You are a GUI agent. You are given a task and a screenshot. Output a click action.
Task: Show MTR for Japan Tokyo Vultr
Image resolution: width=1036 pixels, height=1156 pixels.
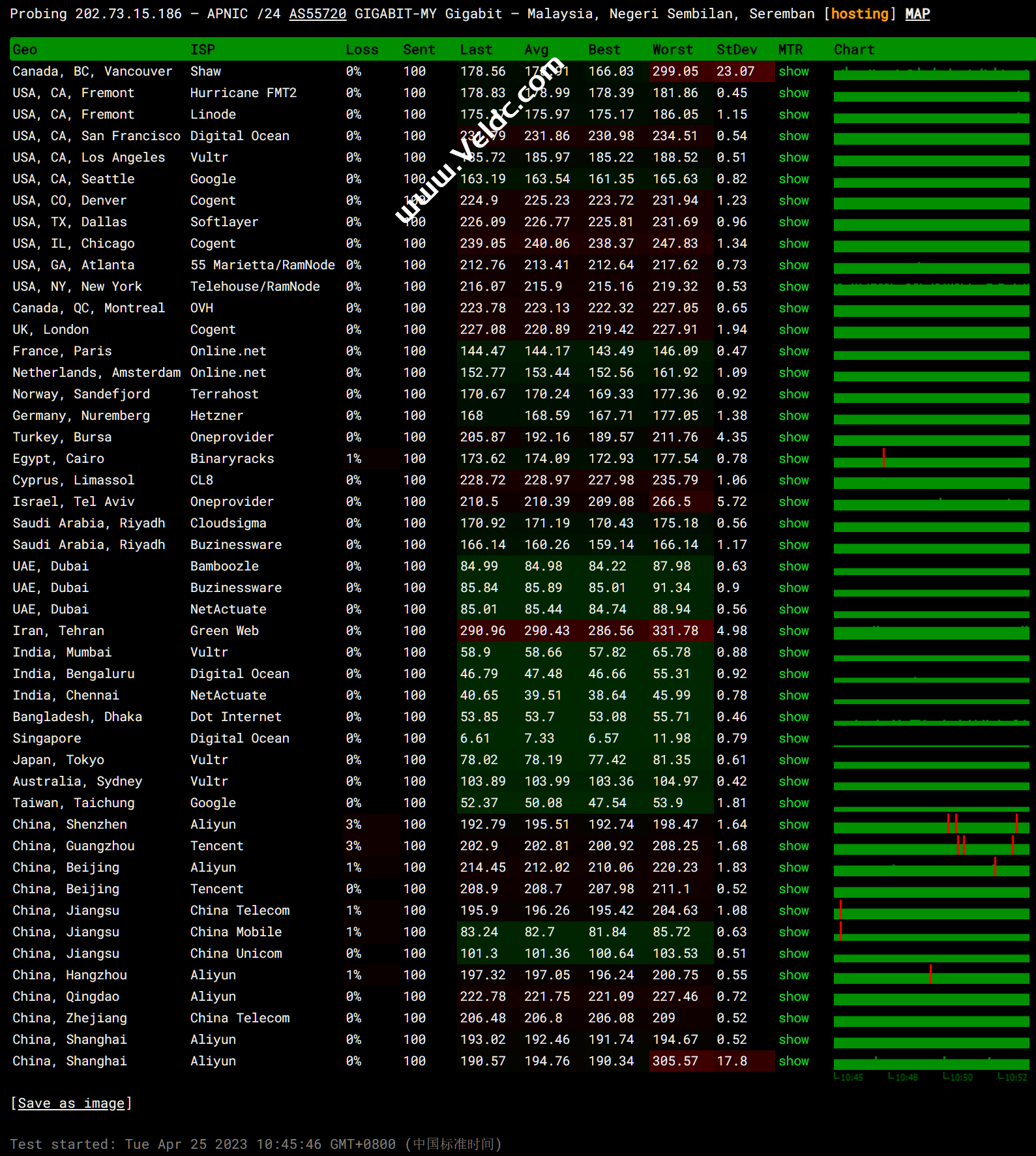[x=793, y=760]
